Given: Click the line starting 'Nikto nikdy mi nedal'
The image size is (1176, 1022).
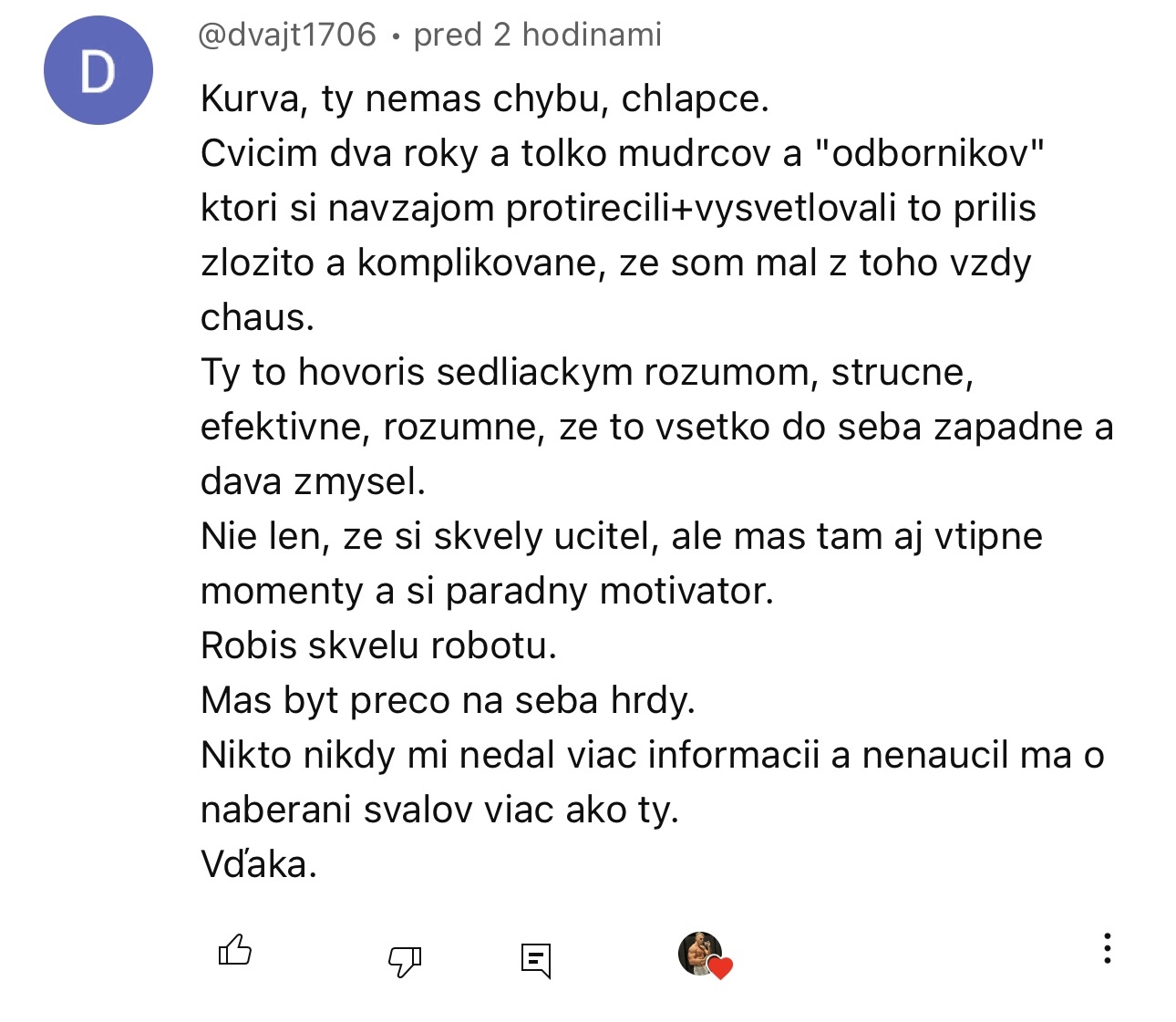Looking at the screenshot, I should pyautogui.click(x=653, y=755).
